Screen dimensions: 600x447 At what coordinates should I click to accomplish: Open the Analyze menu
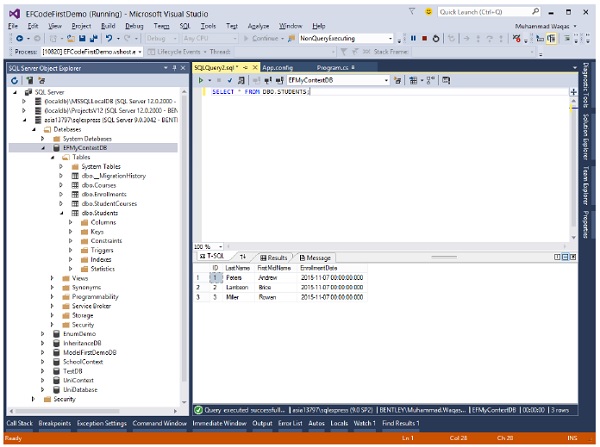(x=258, y=26)
